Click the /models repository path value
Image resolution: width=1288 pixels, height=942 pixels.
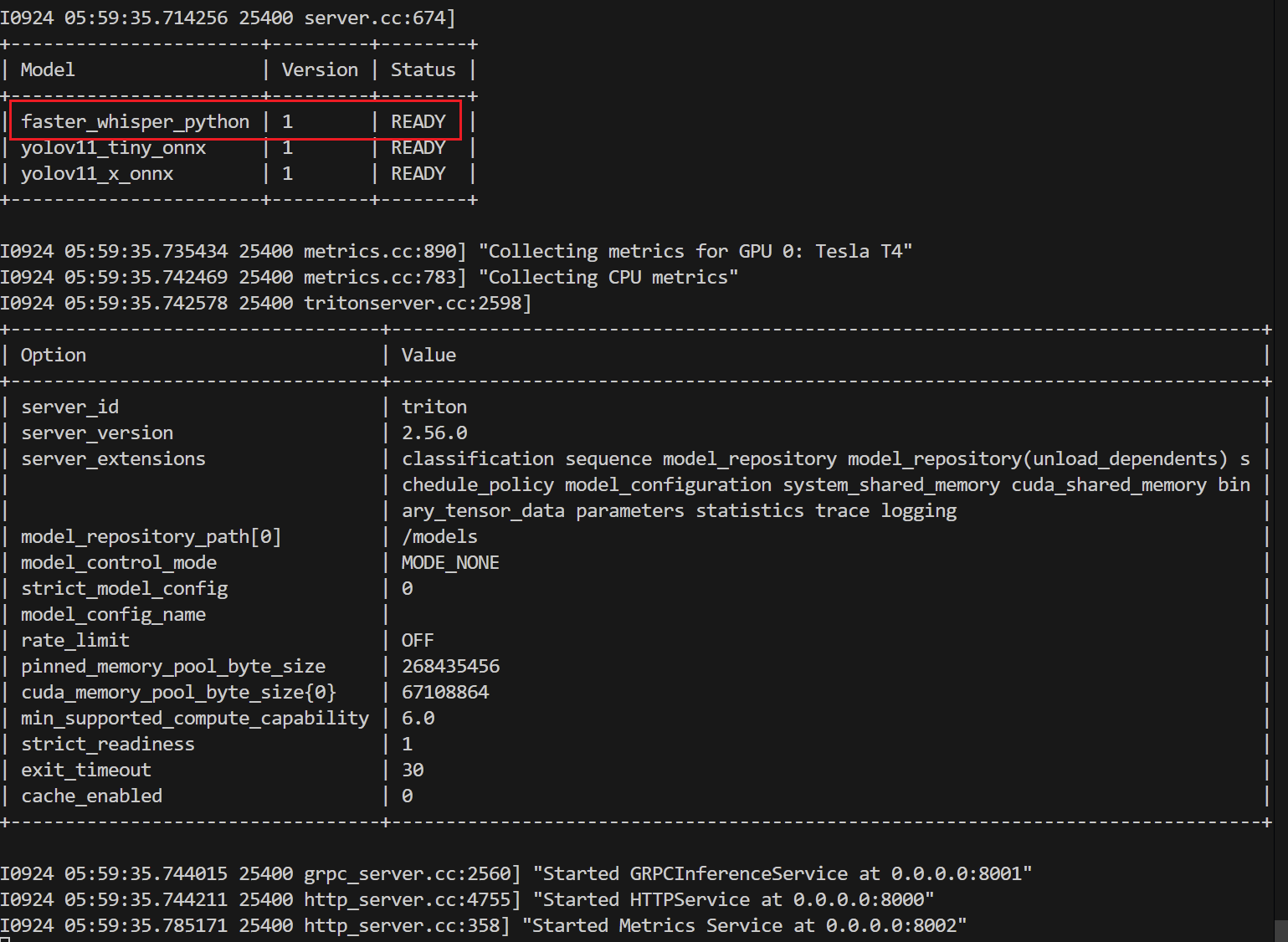[x=439, y=537]
